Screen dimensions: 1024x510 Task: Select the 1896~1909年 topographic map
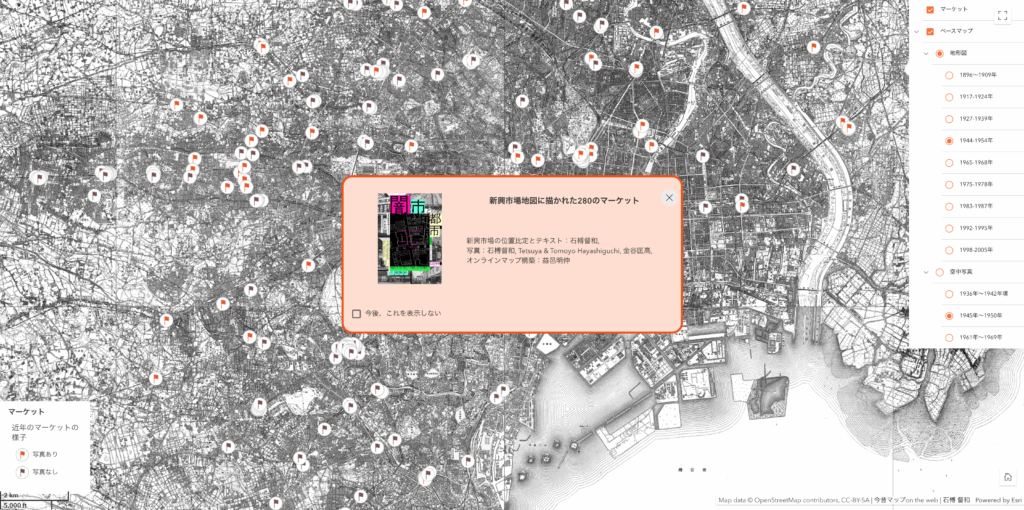point(949,75)
